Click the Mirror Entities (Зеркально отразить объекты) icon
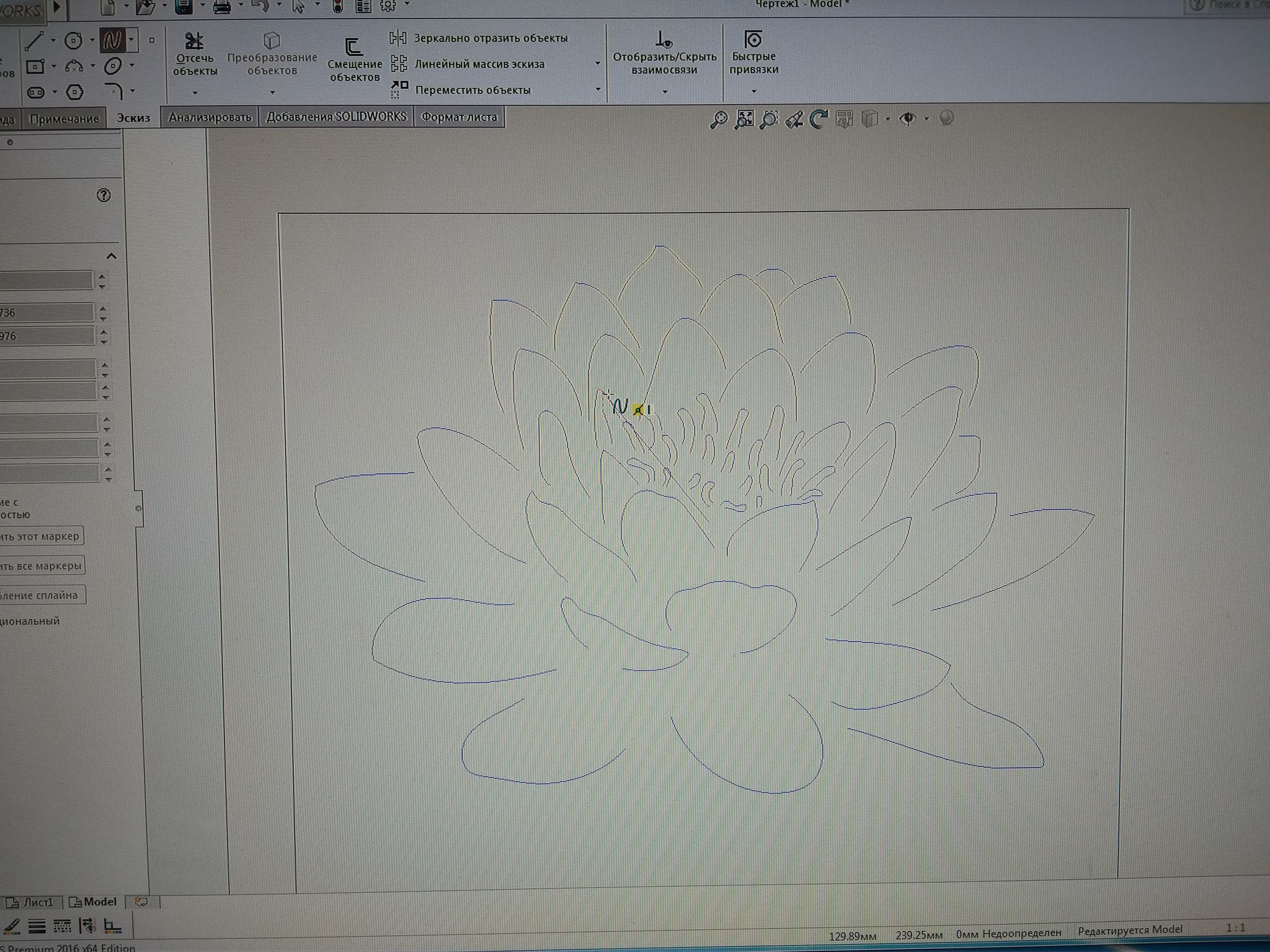 pos(397,38)
